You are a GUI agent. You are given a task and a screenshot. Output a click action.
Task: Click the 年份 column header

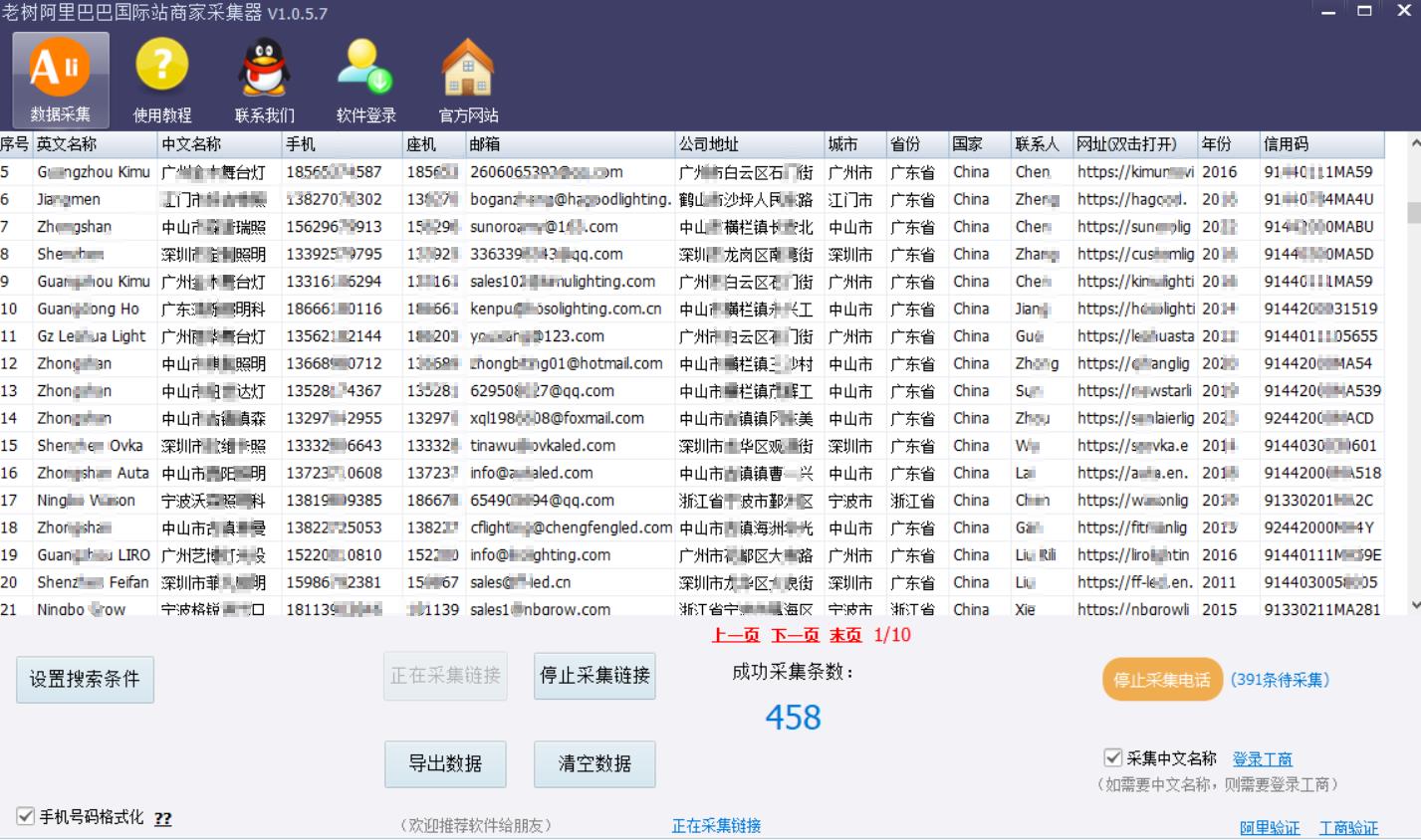click(1229, 144)
